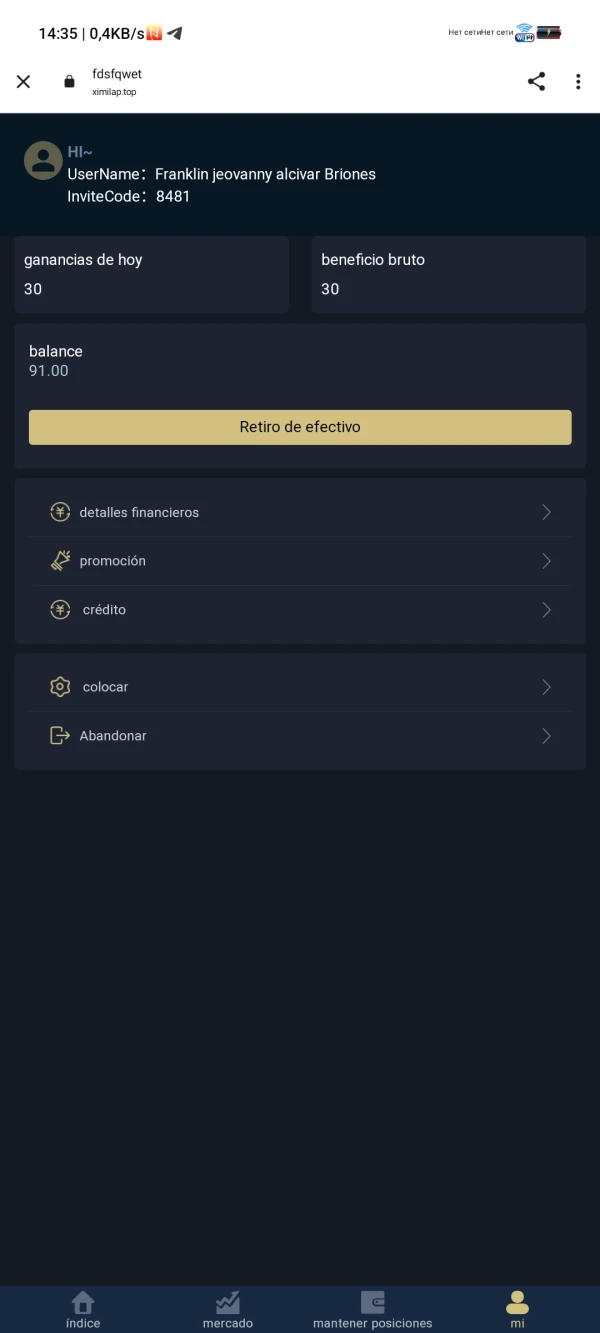Select the índice home icon in bottom navigation
The image size is (600, 1333).
[x=83, y=1303]
